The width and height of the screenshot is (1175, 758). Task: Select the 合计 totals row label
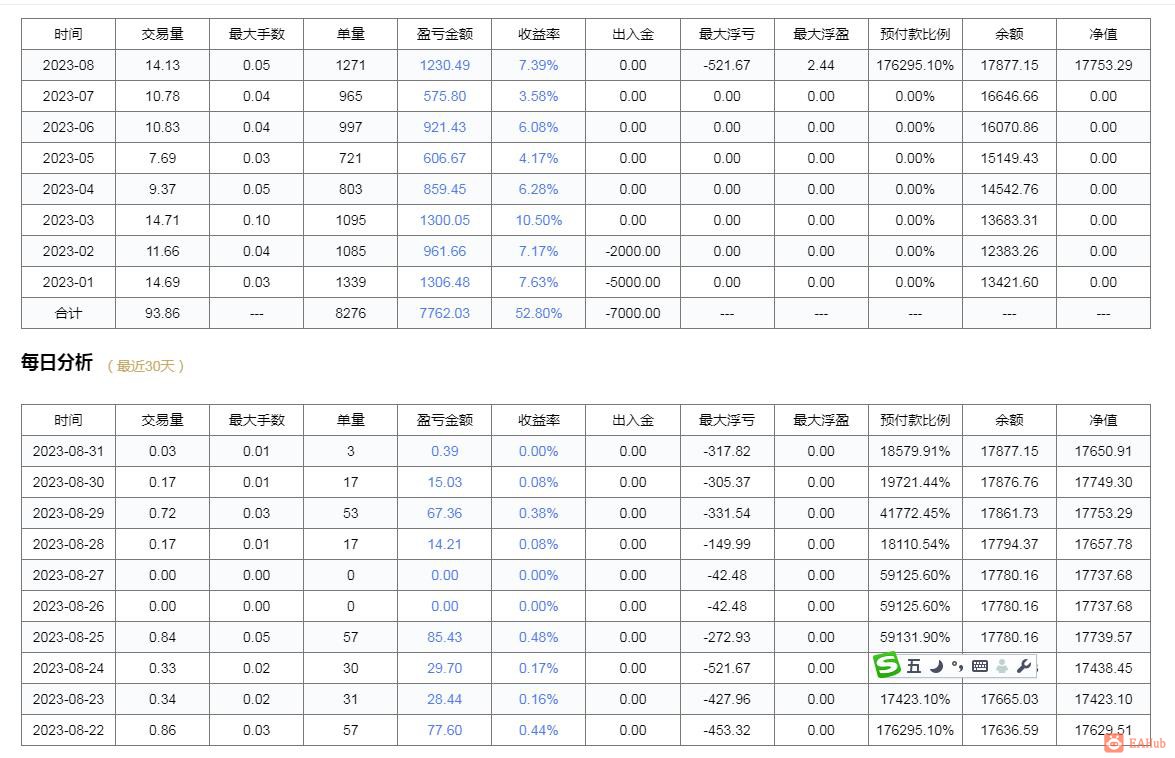[68, 313]
